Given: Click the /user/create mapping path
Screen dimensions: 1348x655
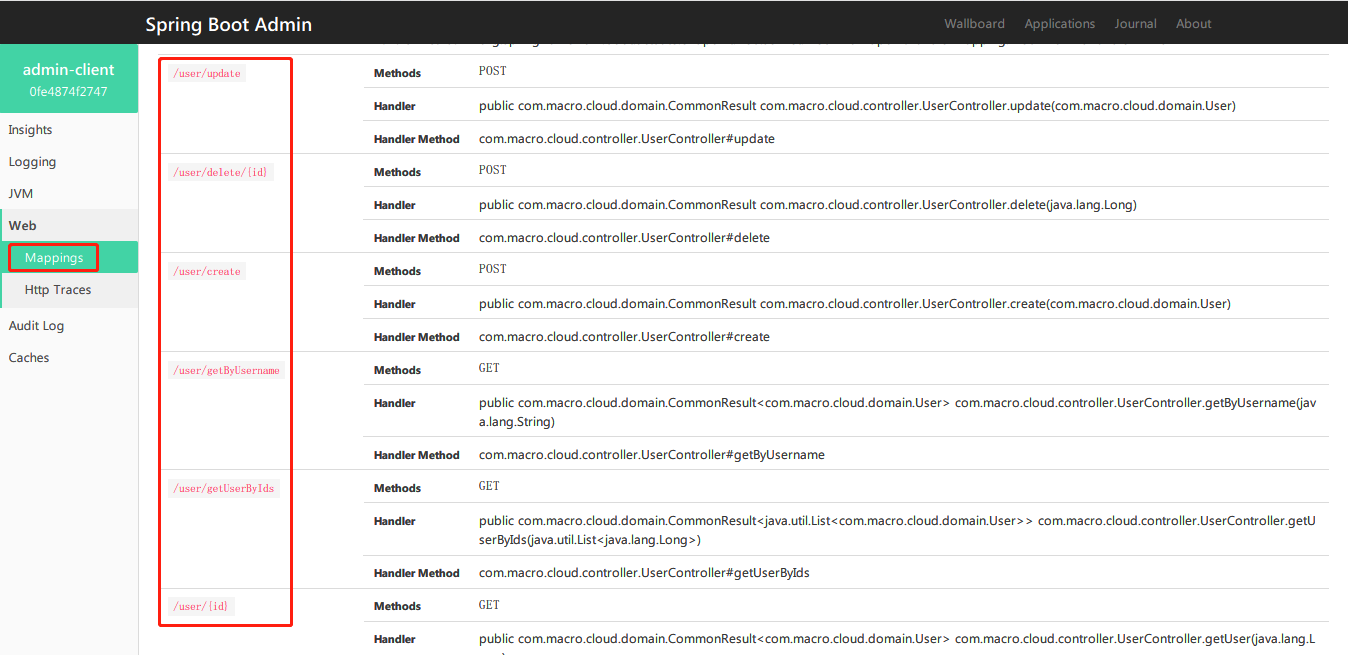Looking at the screenshot, I should click(207, 272).
